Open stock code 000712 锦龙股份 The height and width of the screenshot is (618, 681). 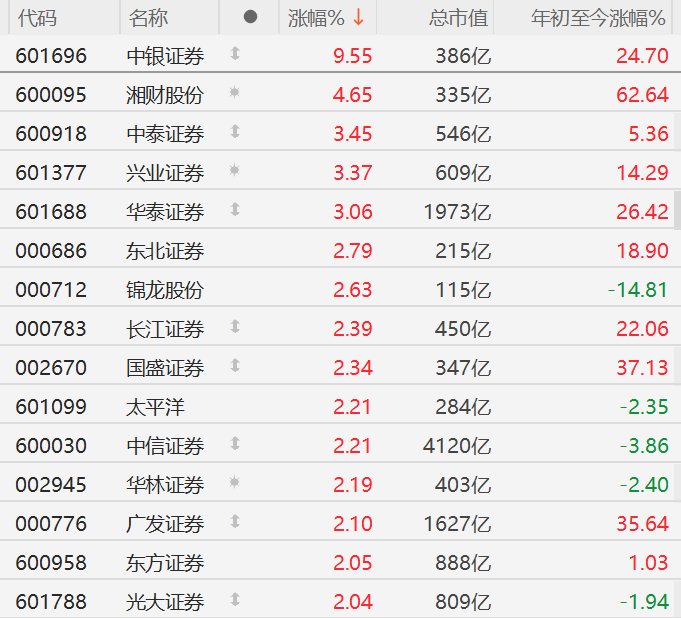[51, 290]
